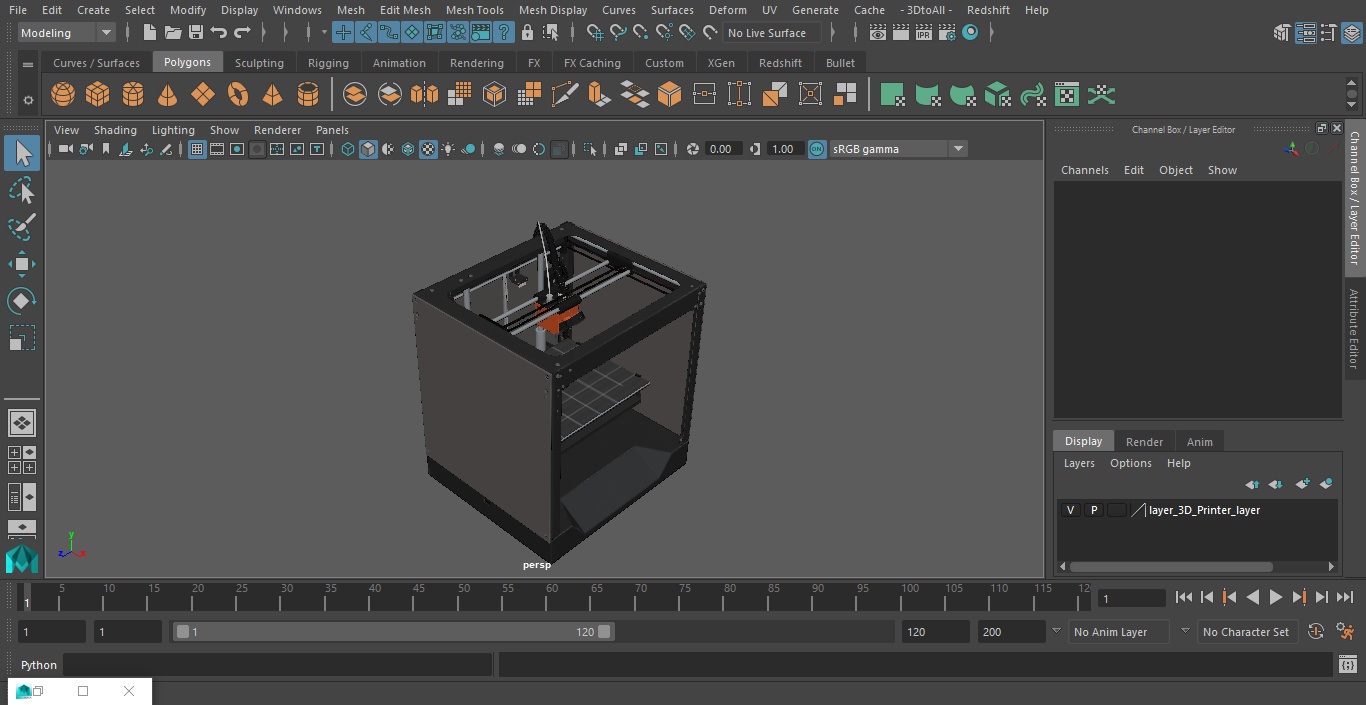Save the scene with the toolbar icon
The width and height of the screenshot is (1366, 705).
[196, 33]
